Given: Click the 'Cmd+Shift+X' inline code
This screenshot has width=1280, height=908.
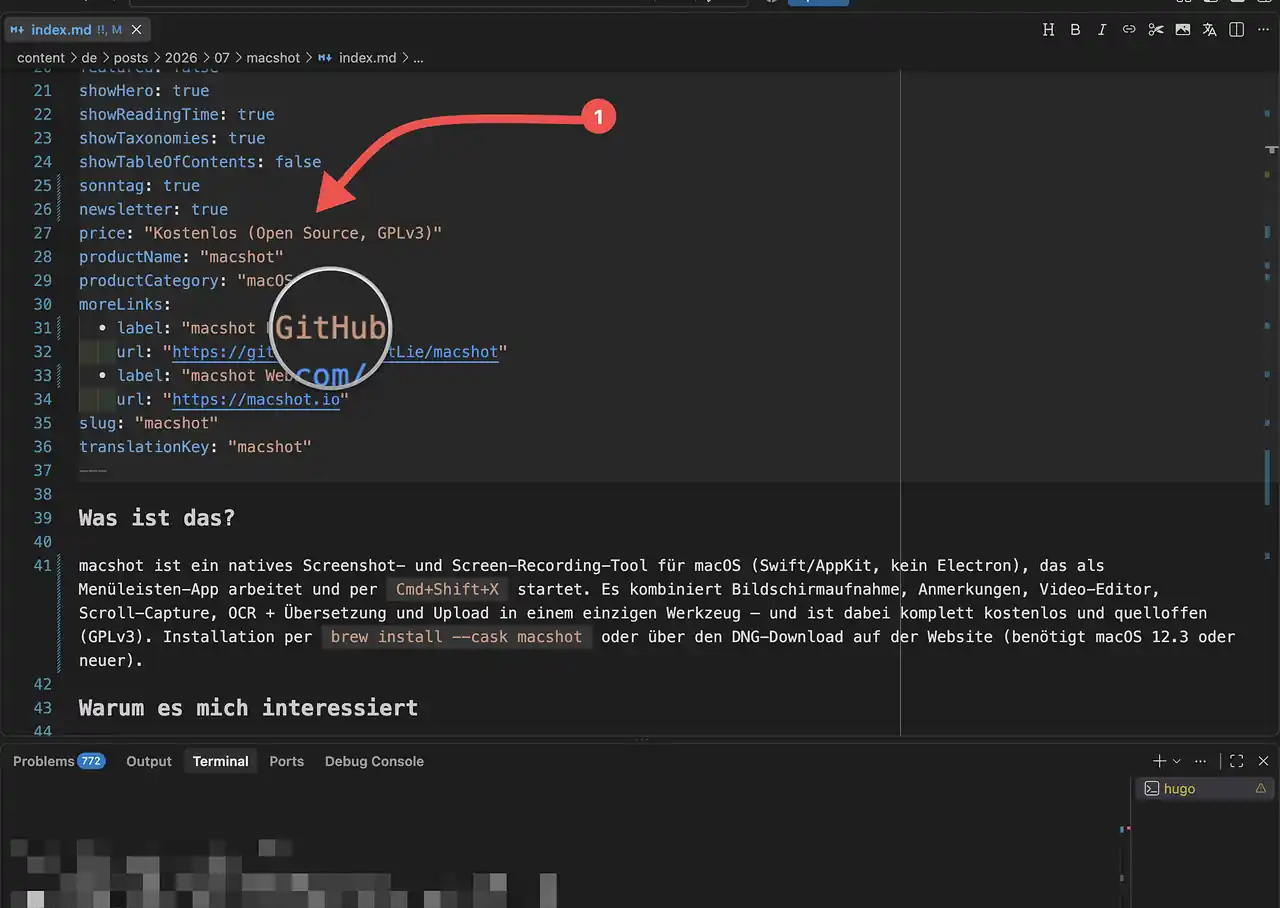Looking at the screenshot, I should tap(447, 590).
